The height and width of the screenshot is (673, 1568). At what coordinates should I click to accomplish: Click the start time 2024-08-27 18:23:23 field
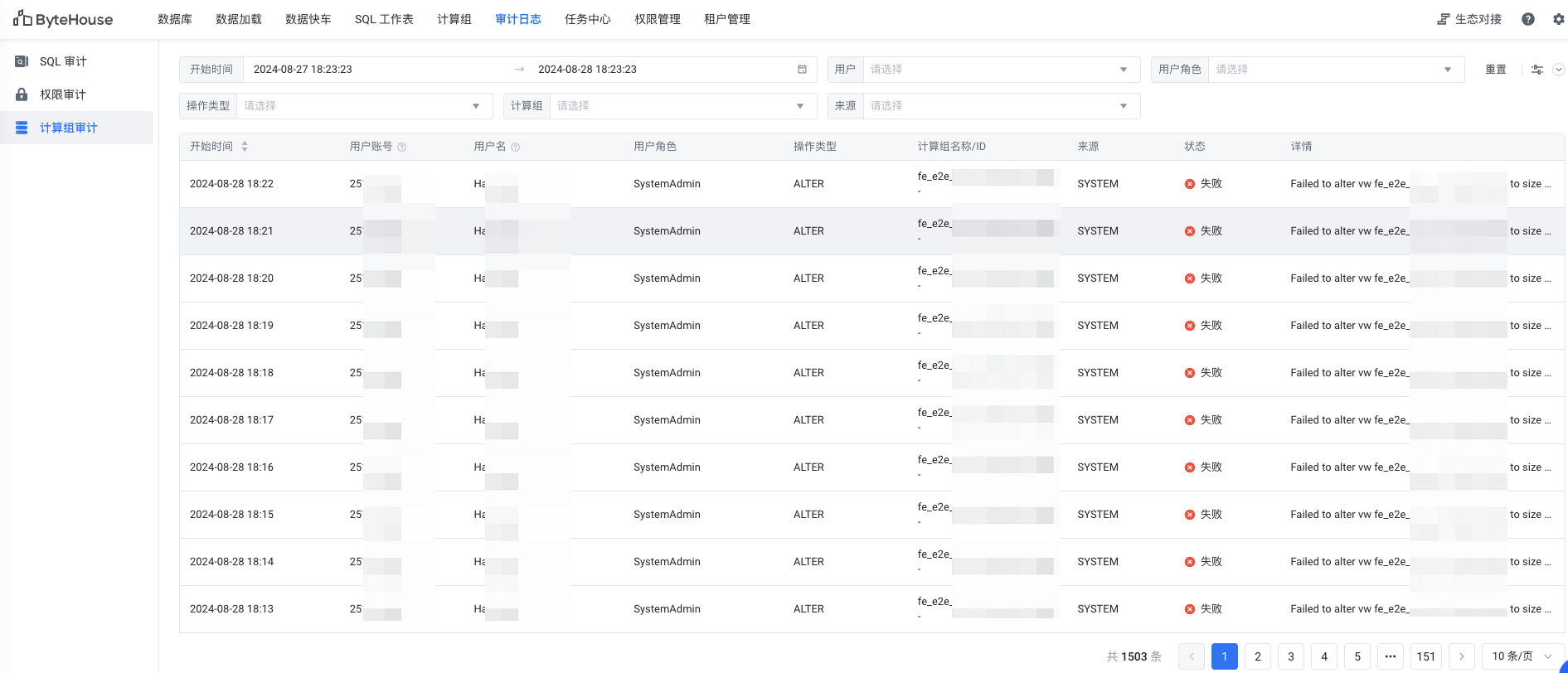[x=303, y=70]
